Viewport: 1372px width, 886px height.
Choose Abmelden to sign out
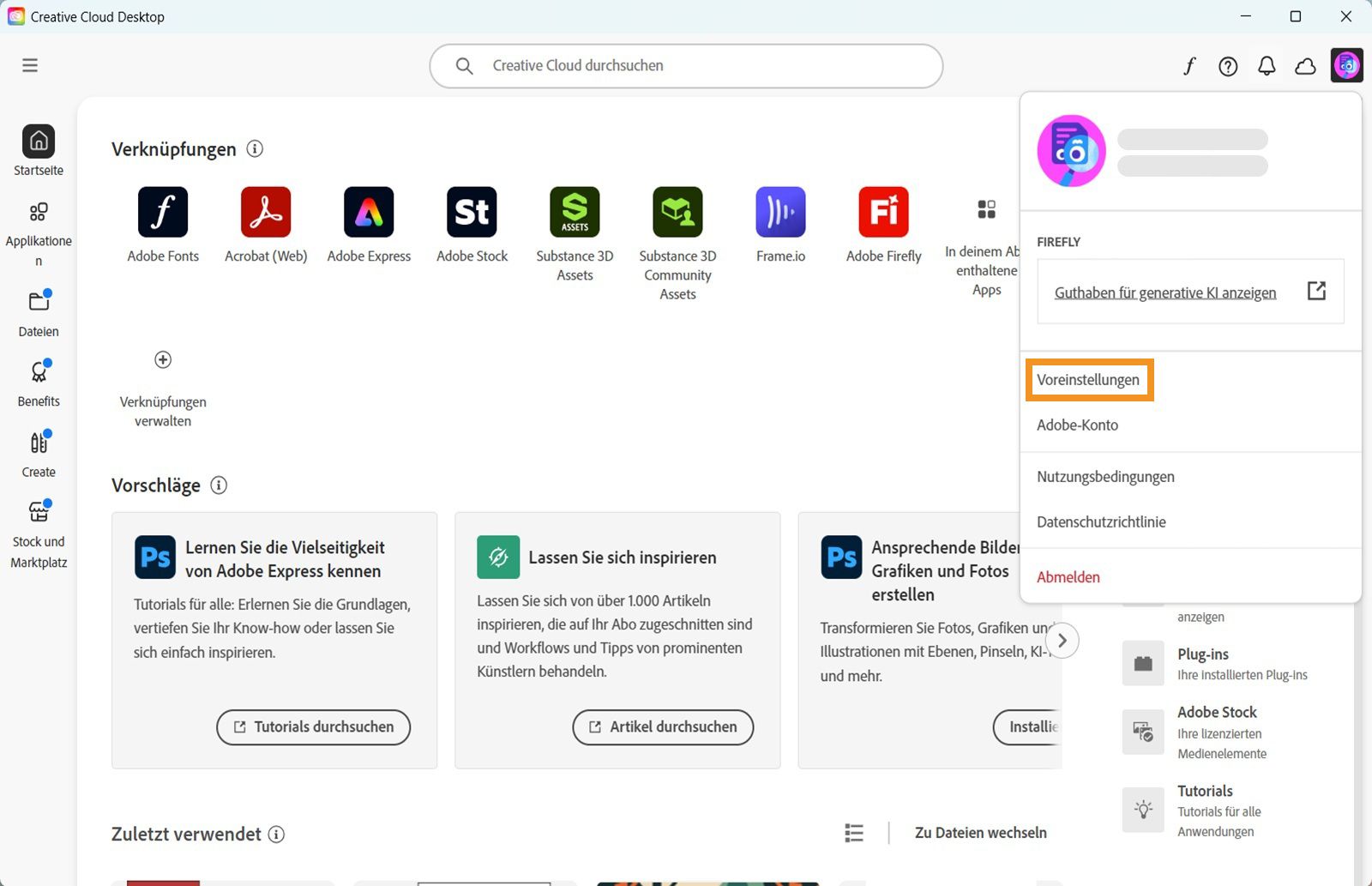tap(1068, 577)
